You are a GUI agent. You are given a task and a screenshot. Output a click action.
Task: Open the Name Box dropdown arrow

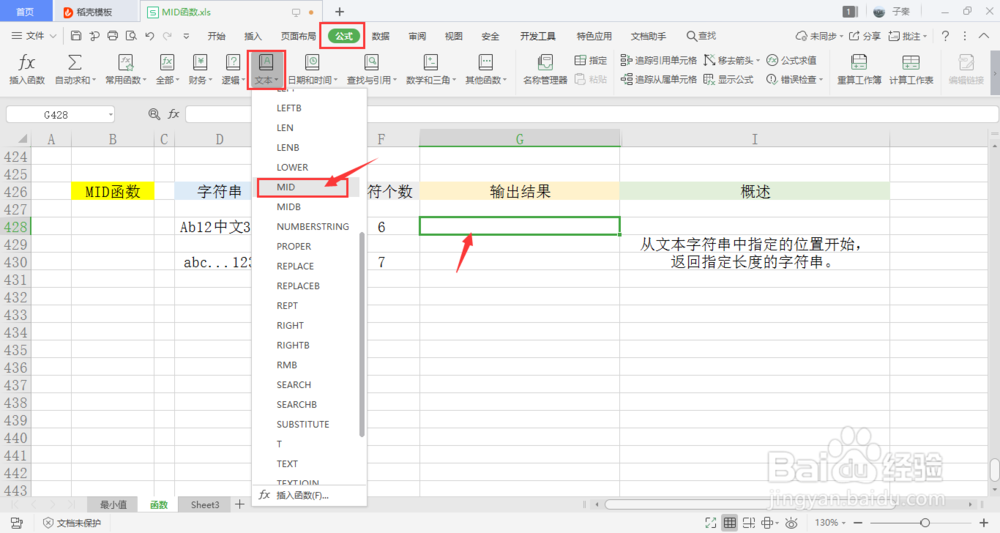[110, 115]
